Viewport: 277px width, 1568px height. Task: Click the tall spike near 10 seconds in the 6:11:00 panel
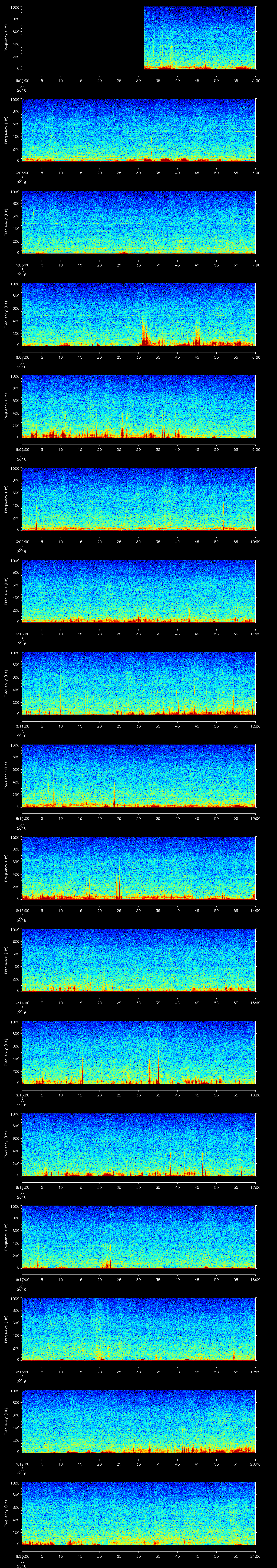point(61,694)
